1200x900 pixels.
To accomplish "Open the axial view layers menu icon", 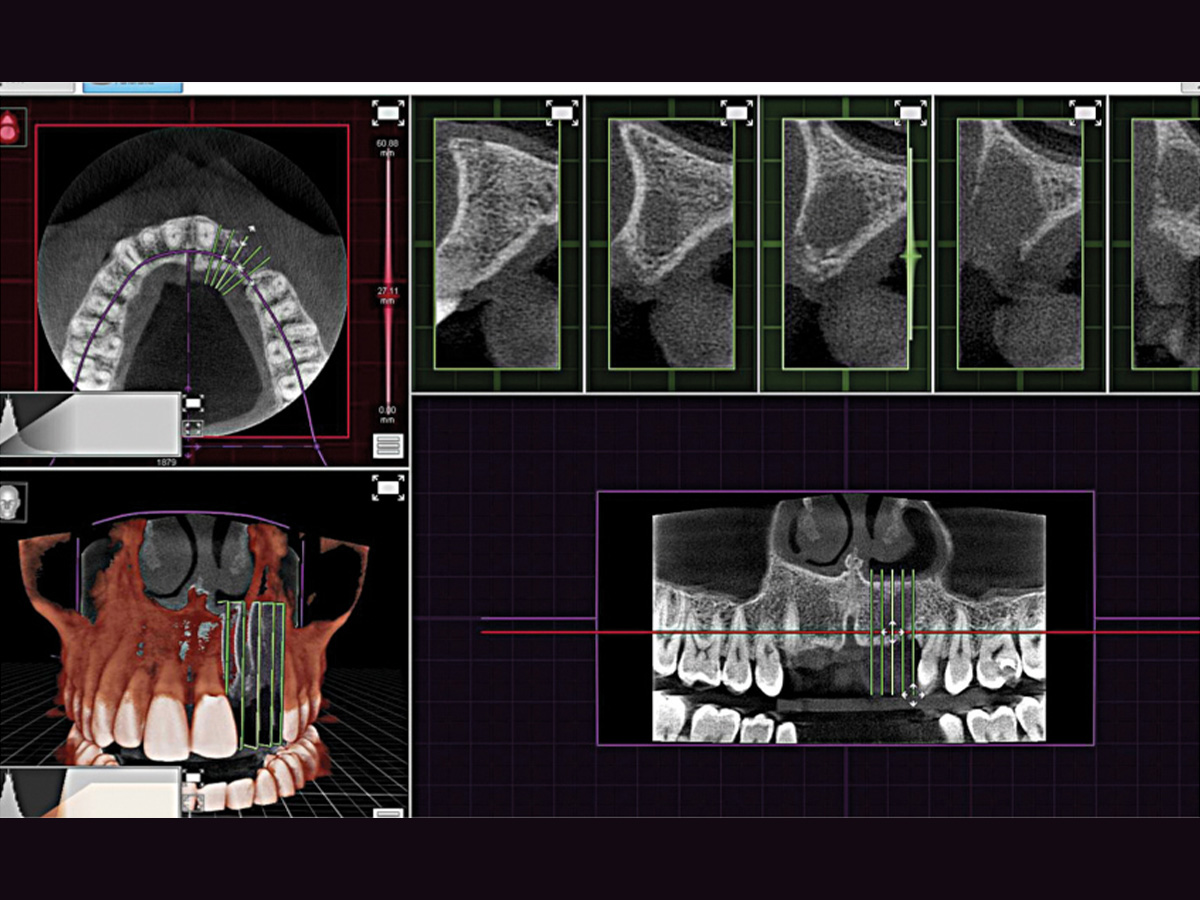I will pyautogui.click(x=388, y=446).
